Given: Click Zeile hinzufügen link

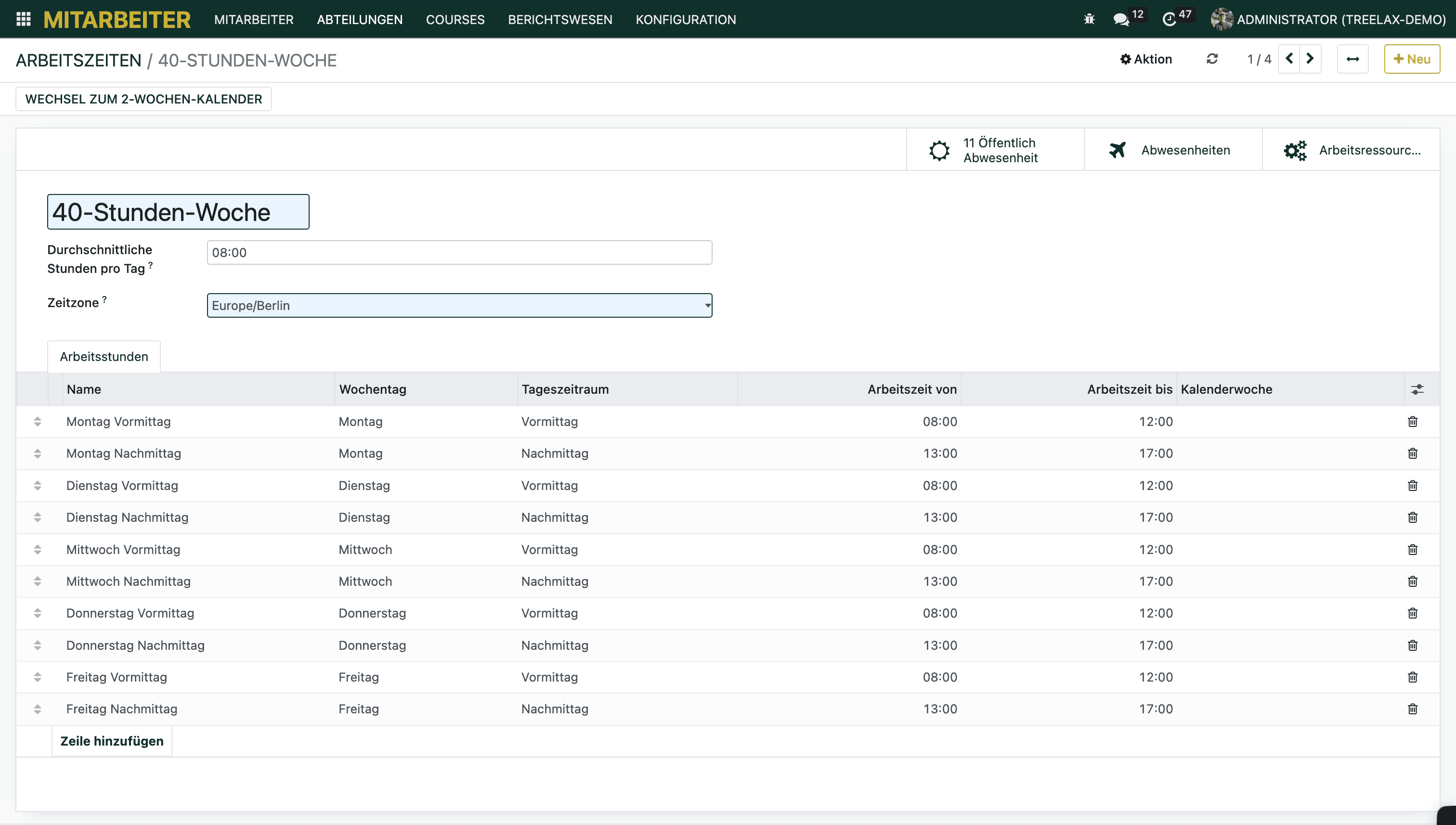Looking at the screenshot, I should point(112,741).
